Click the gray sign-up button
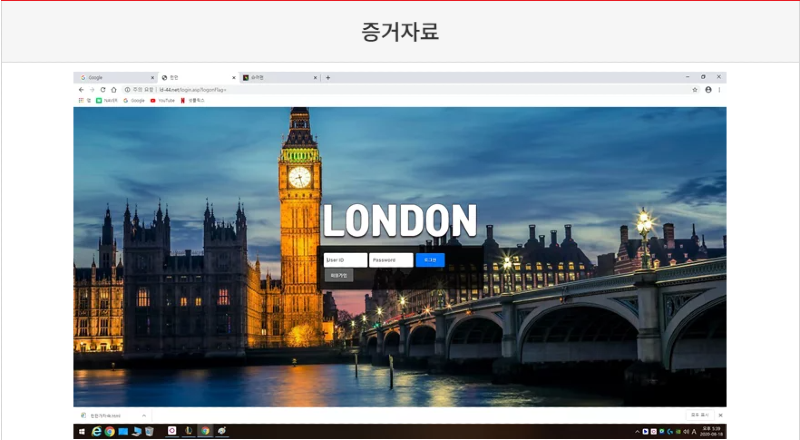Image resolution: width=800 pixels, height=440 pixels. point(337,274)
